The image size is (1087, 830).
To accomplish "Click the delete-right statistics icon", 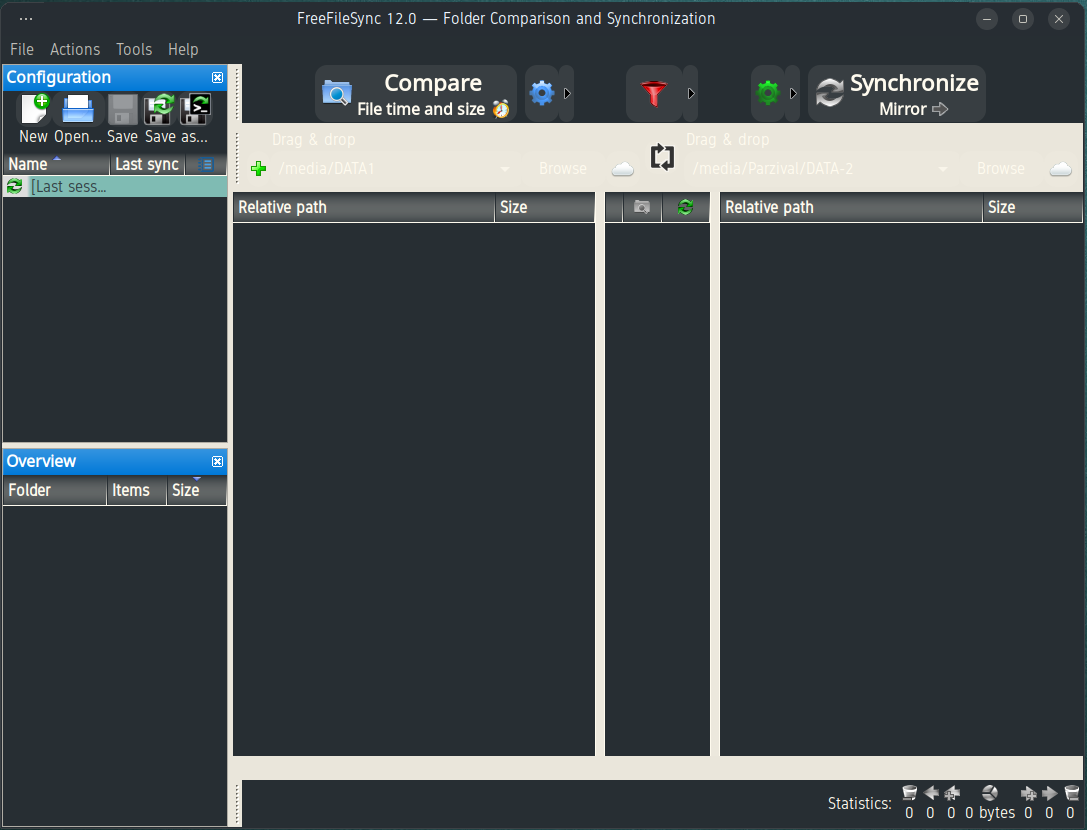I will (x=1072, y=793).
